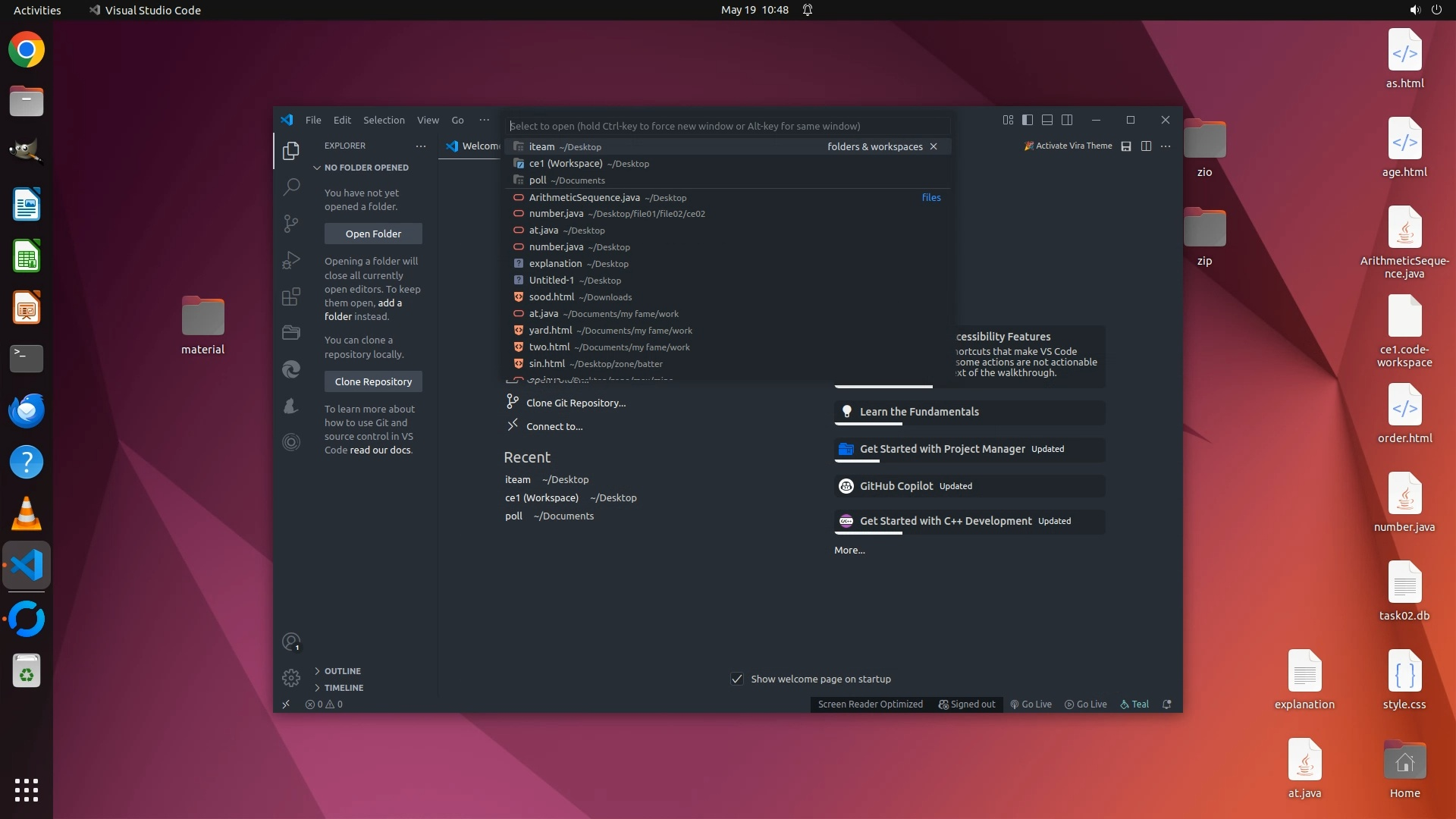This screenshot has height=819, width=1456.
Task: Open the Run and Debug view
Action: (x=291, y=260)
